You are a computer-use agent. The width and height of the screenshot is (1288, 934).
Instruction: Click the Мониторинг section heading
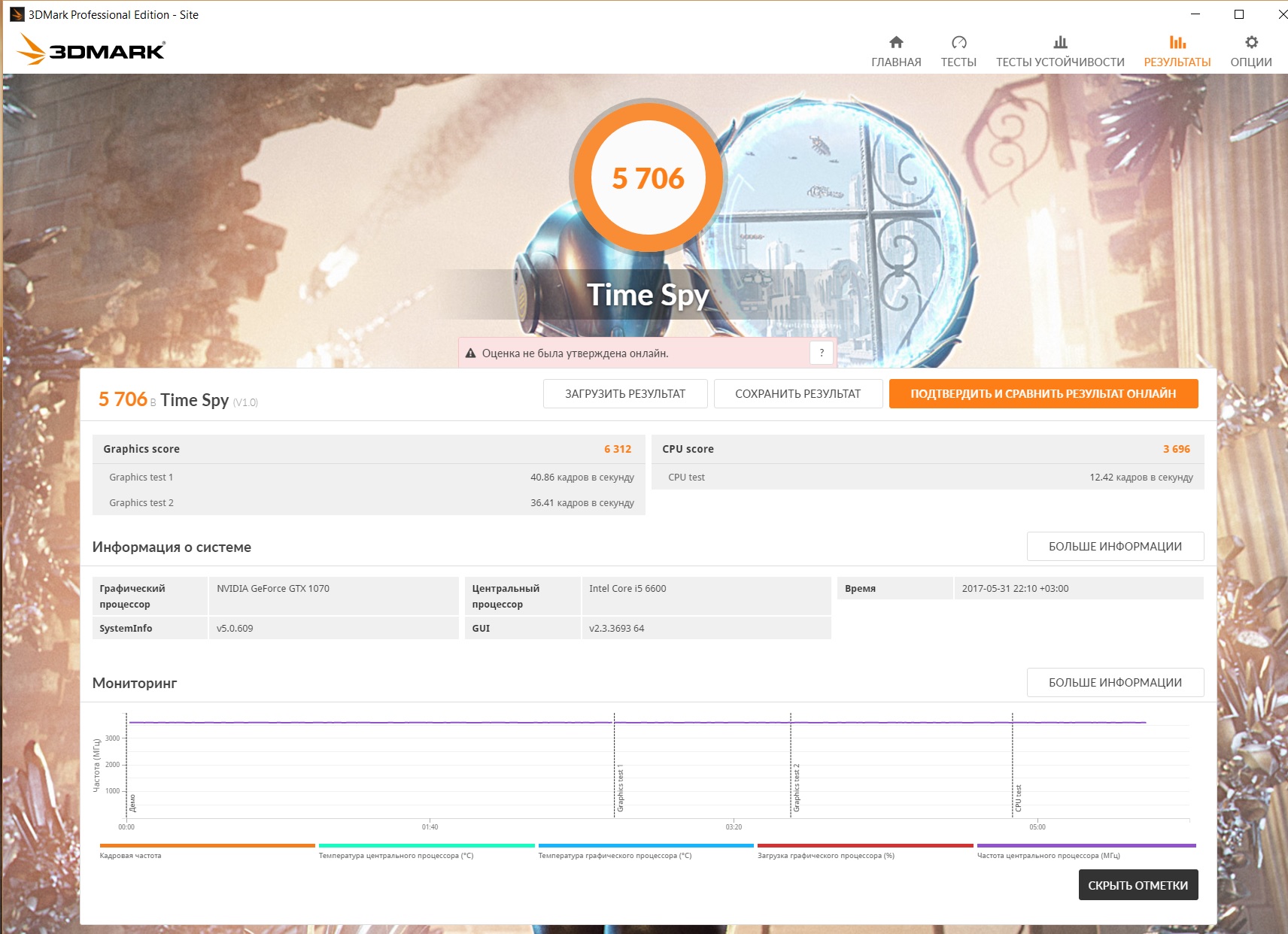point(135,683)
